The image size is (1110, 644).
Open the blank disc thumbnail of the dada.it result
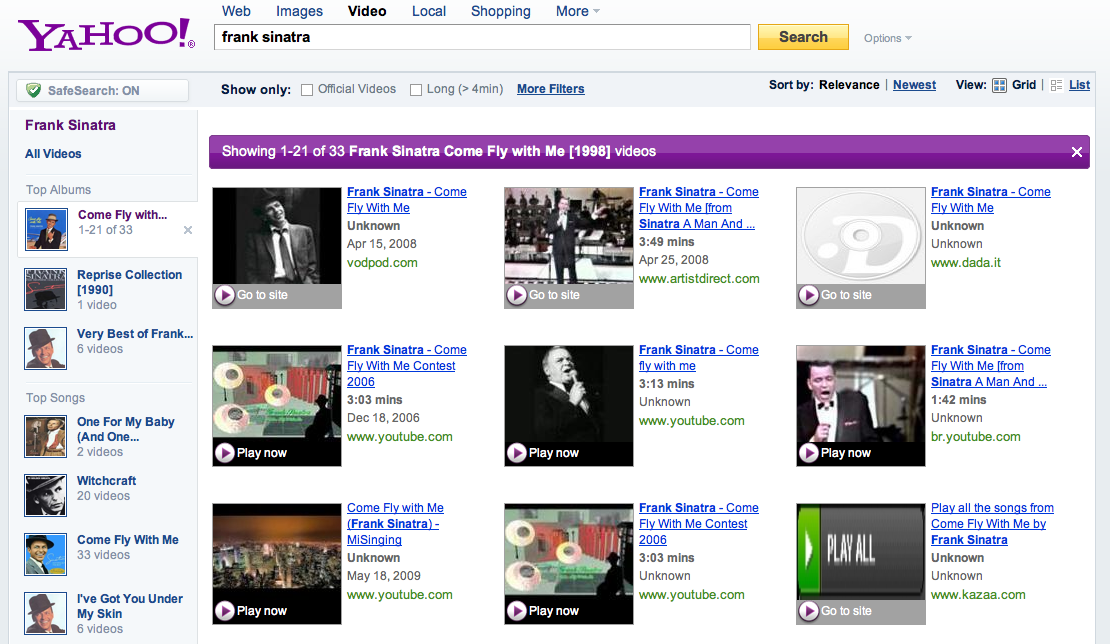861,236
